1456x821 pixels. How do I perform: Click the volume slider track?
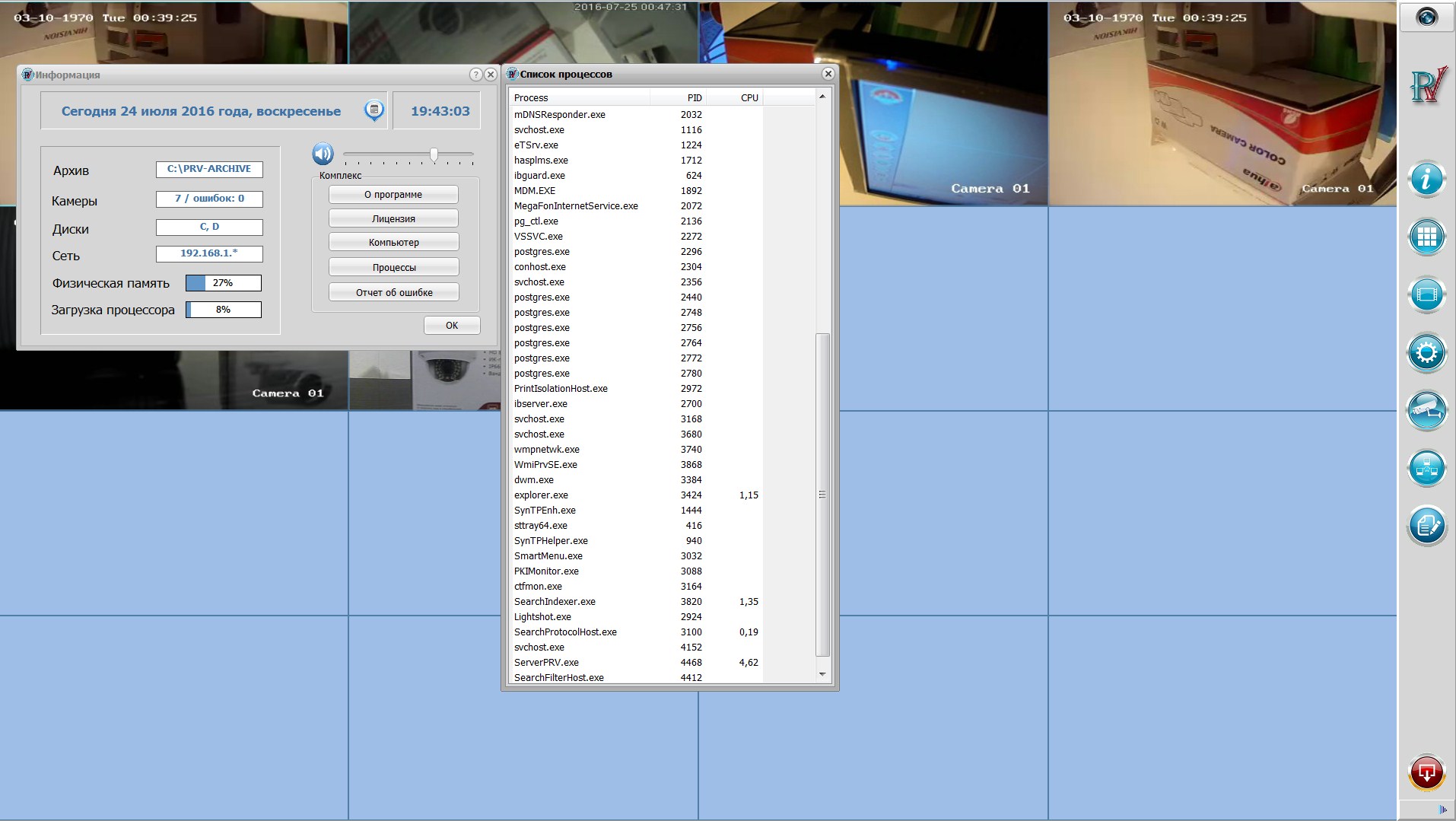[409, 154]
